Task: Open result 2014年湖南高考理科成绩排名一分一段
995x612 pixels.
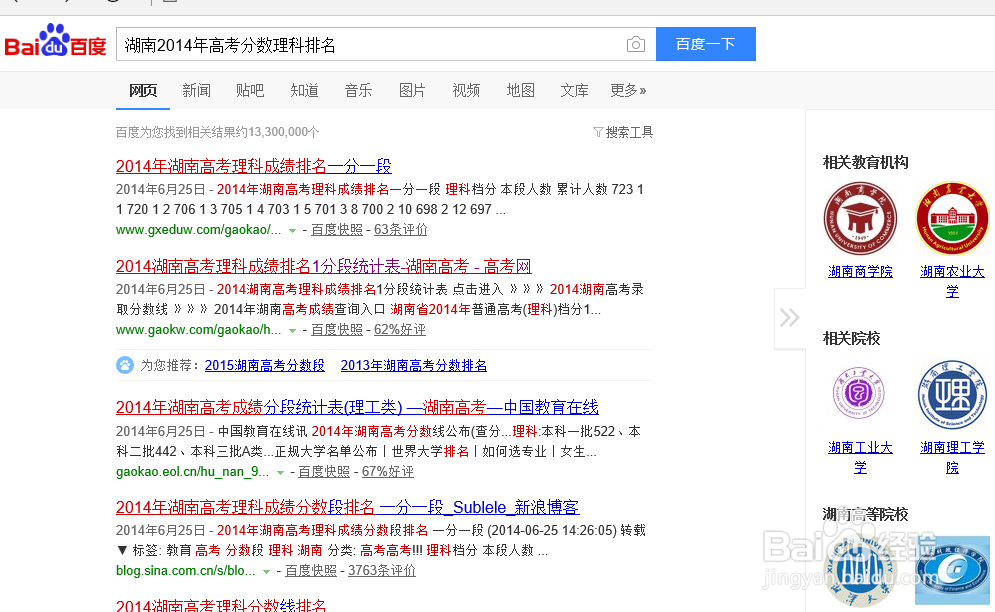Action: pos(253,166)
